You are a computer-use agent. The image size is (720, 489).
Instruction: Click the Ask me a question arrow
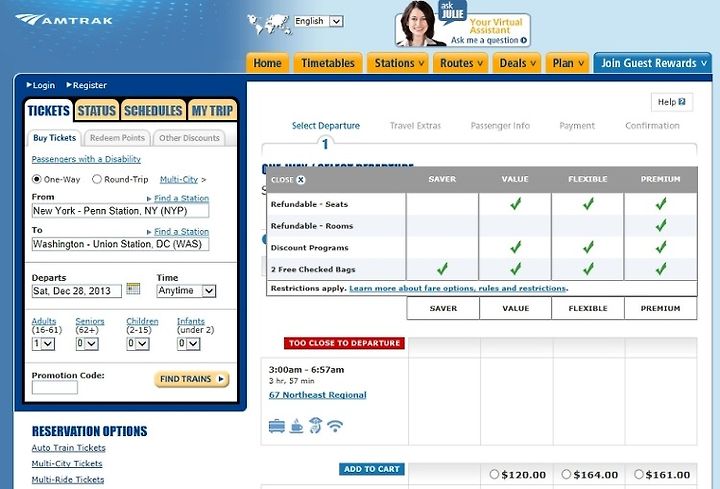tap(524, 40)
